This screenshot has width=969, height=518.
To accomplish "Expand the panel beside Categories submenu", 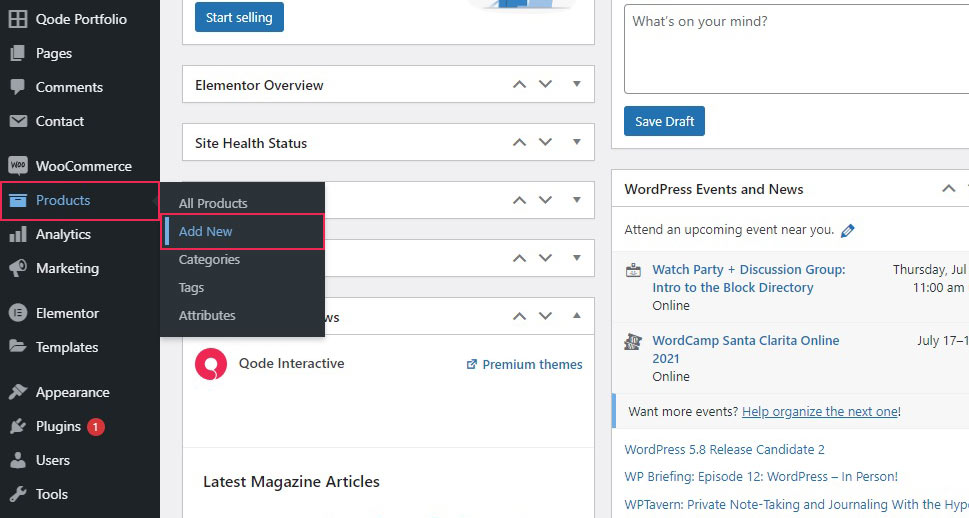I will tap(577, 258).
